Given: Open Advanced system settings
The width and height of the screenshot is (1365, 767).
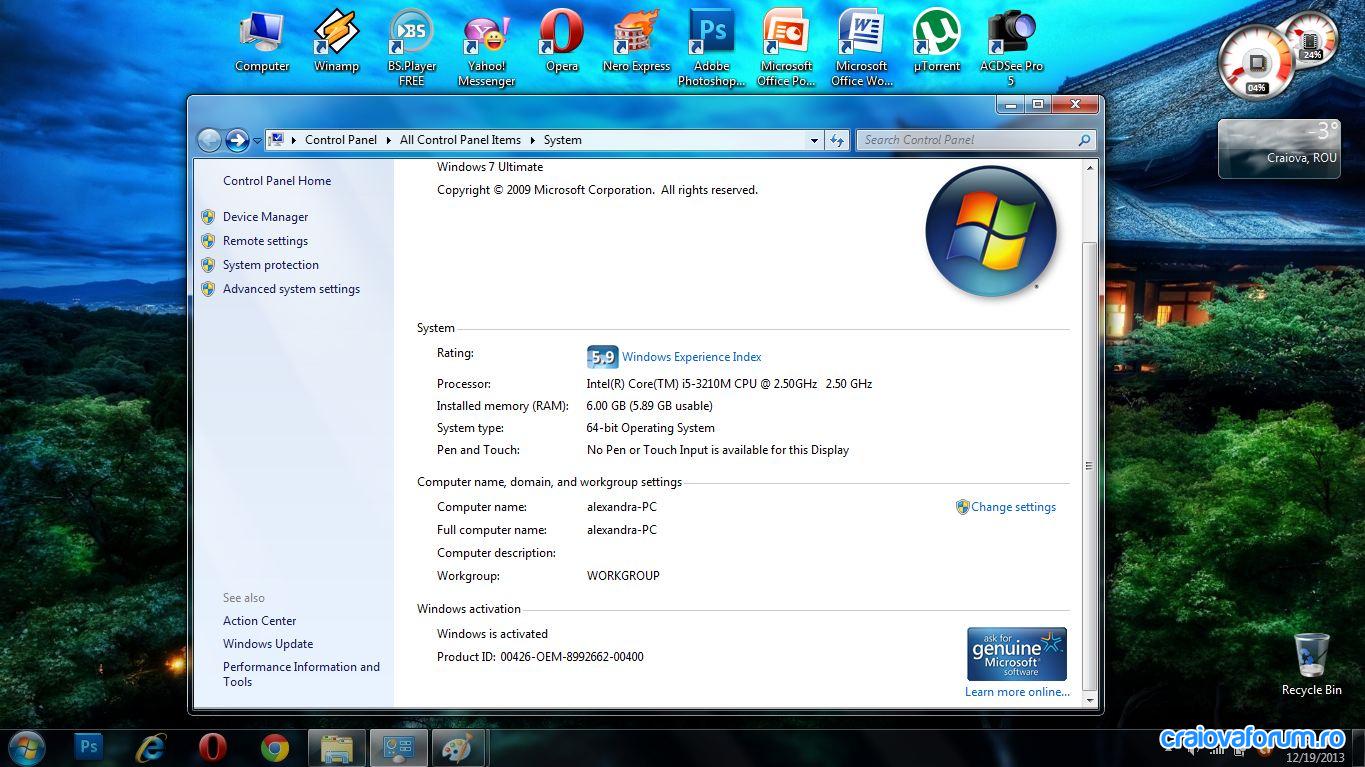Looking at the screenshot, I should pos(291,289).
